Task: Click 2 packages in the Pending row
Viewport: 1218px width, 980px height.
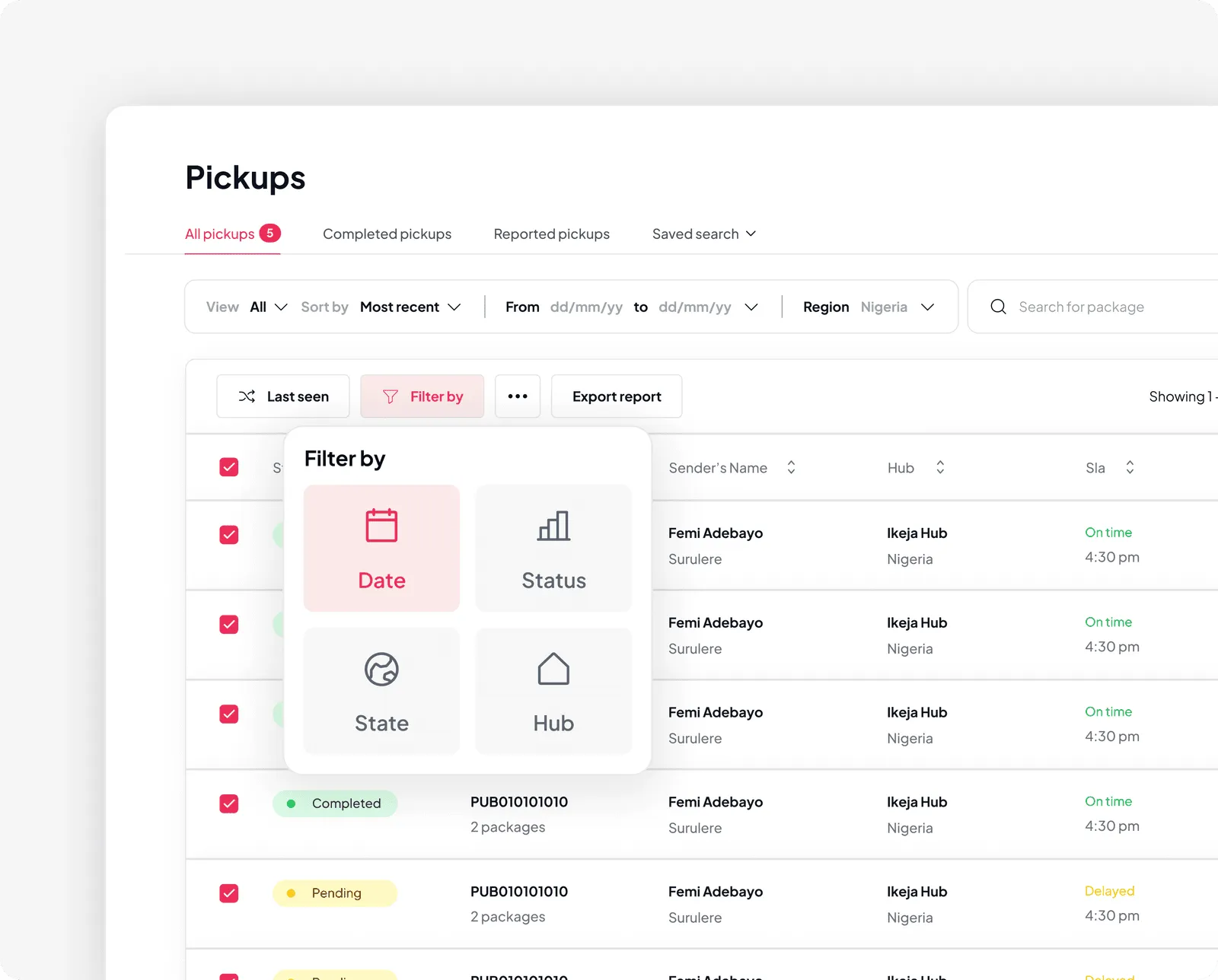Action: point(508,917)
